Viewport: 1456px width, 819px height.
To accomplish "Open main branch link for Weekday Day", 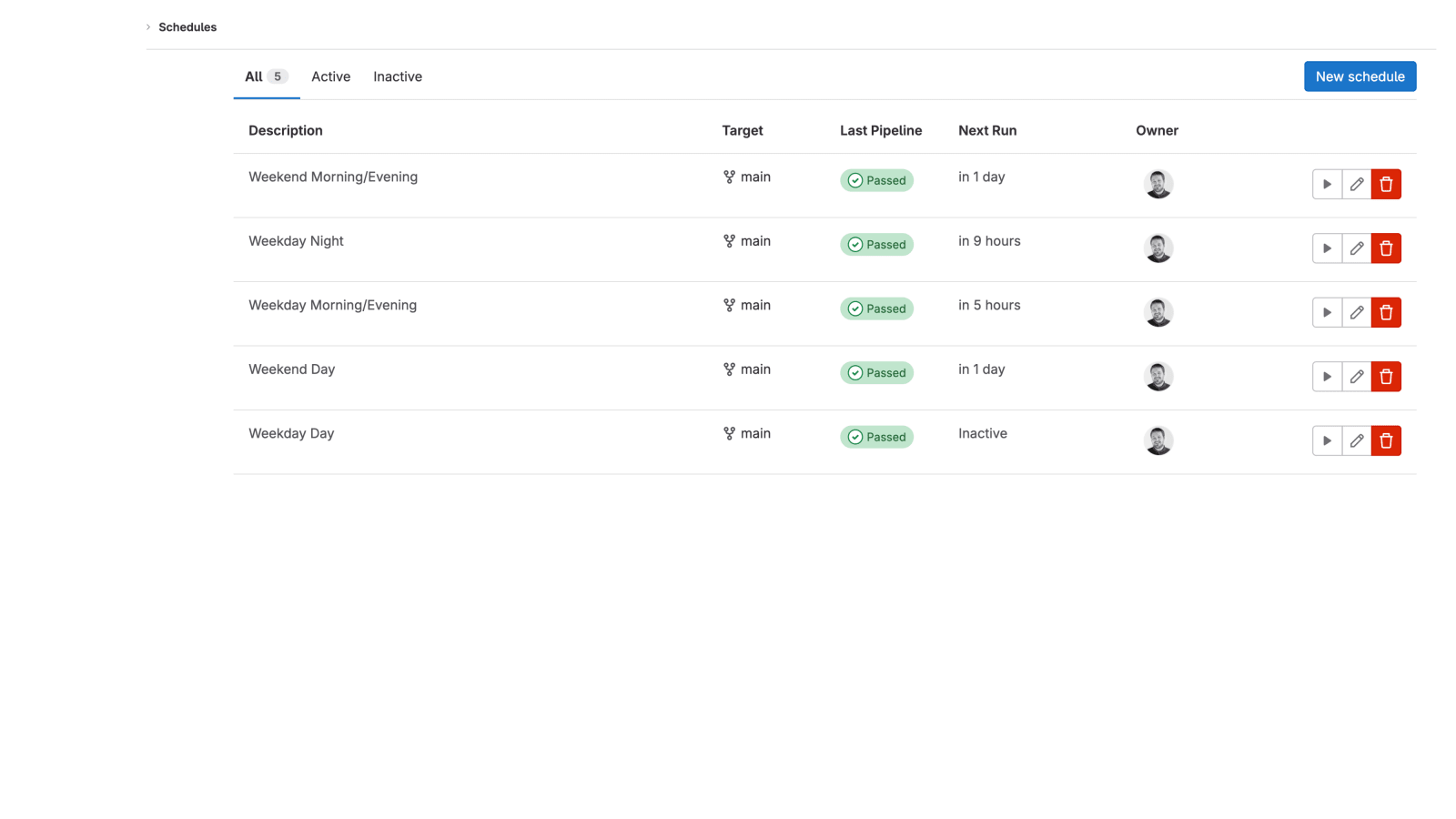I will [755, 434].
